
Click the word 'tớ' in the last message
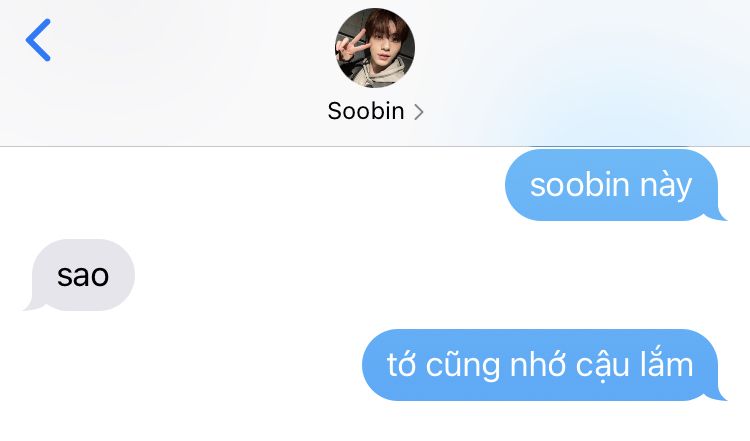(x=401, y=364)
